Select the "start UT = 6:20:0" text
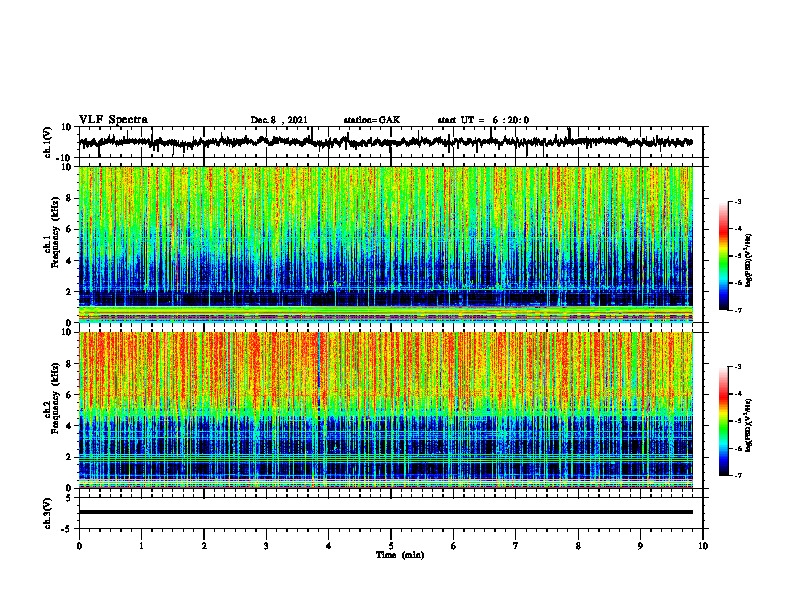The width and height of the screenshot is (792, 612). [483, 120]
